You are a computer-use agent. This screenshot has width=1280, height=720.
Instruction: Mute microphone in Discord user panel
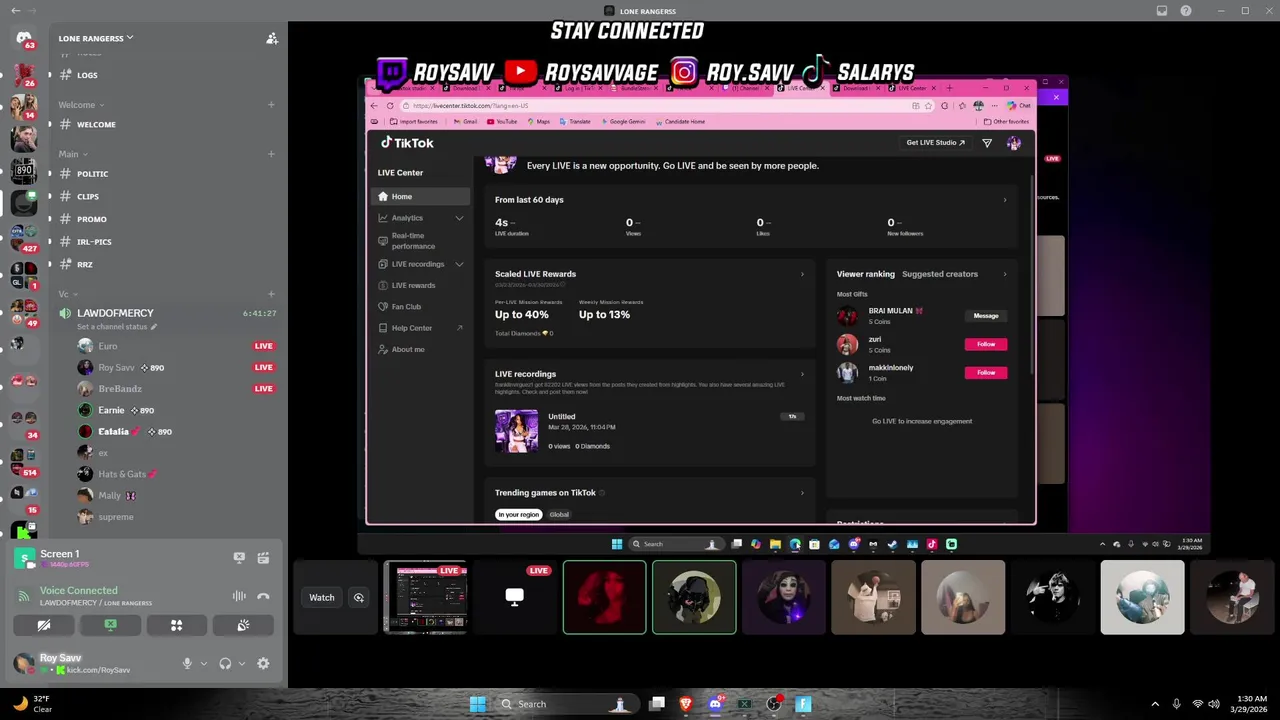click(187, 663)
